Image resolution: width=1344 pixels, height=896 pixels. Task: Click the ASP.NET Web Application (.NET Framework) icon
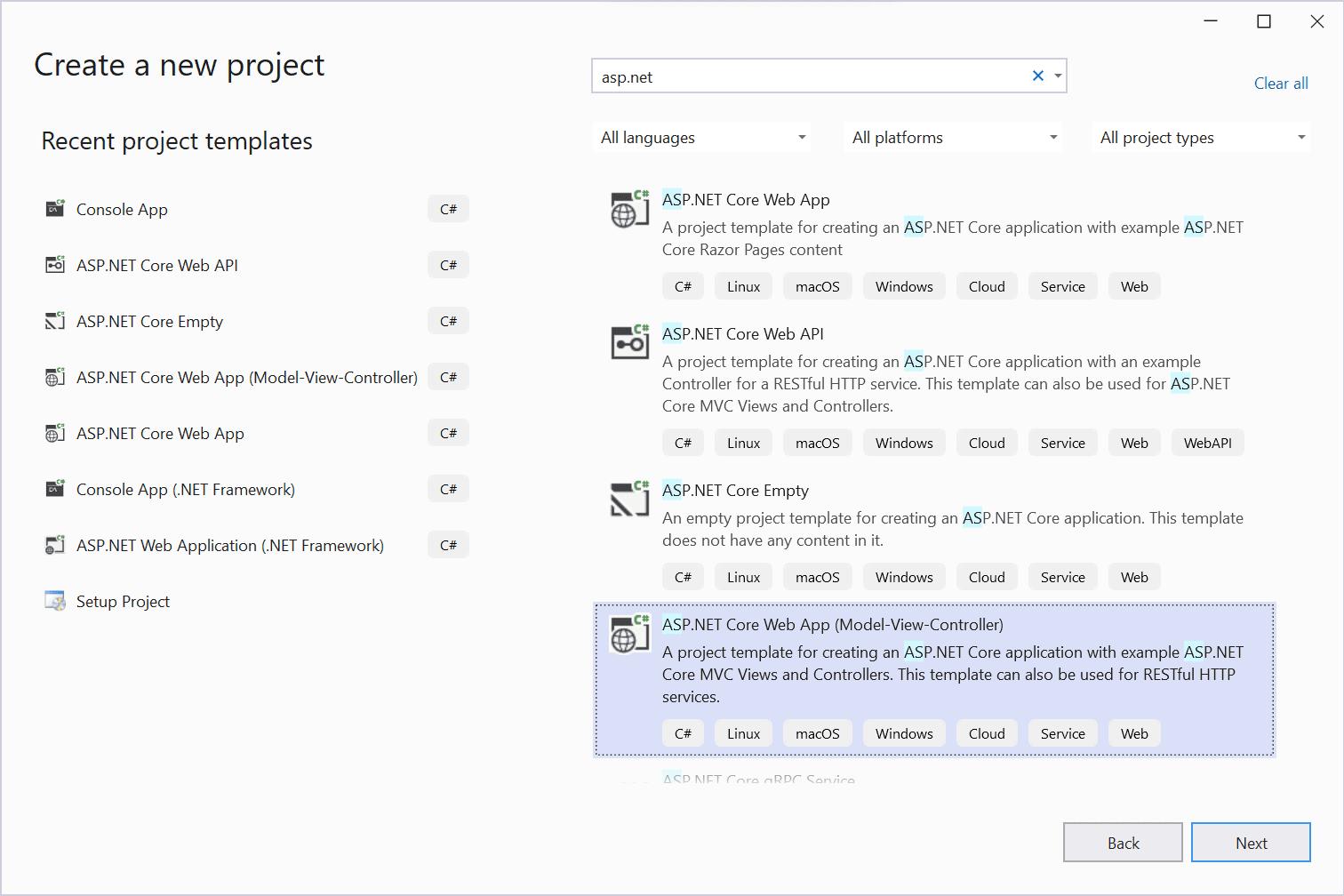[54, 544]
